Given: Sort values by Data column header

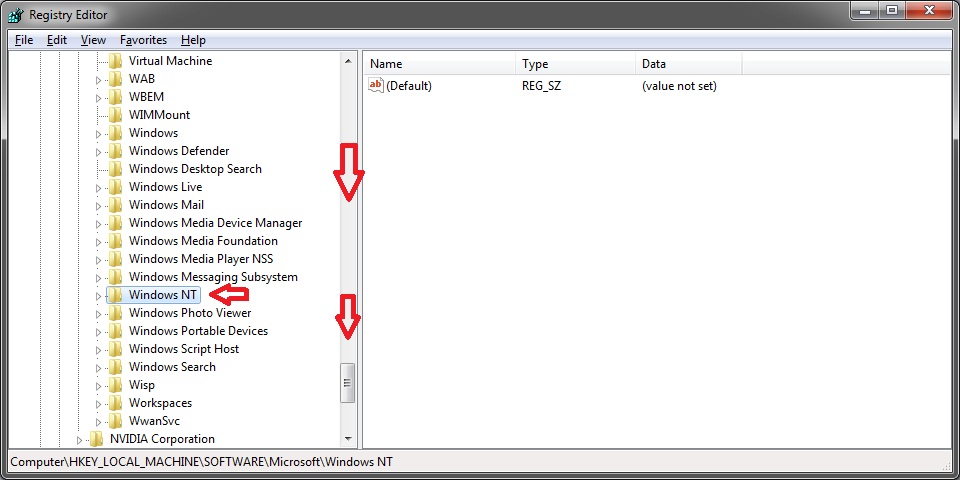Looking at the screenshot, I should click(x=689, y=64).
